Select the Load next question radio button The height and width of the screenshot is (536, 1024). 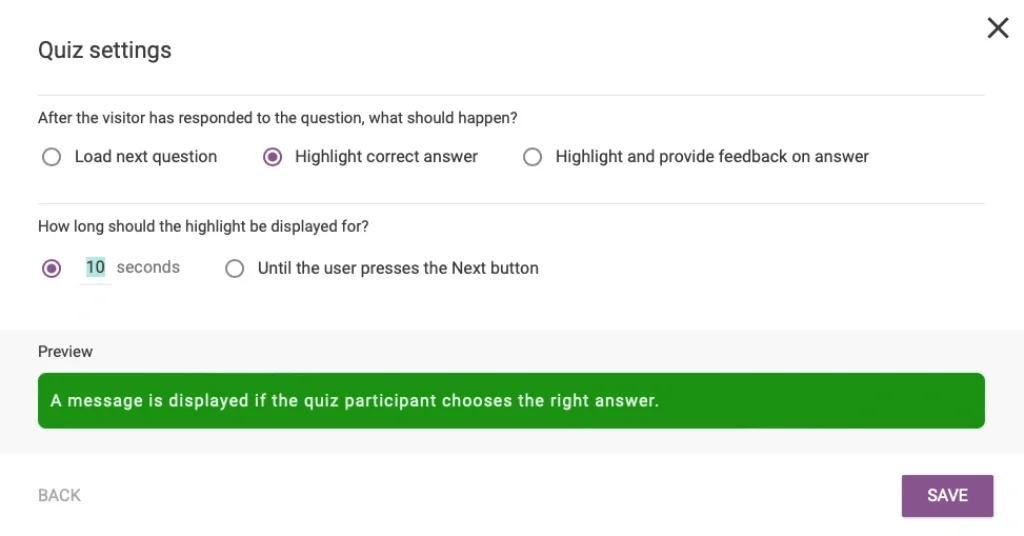(x=51, y=157)
